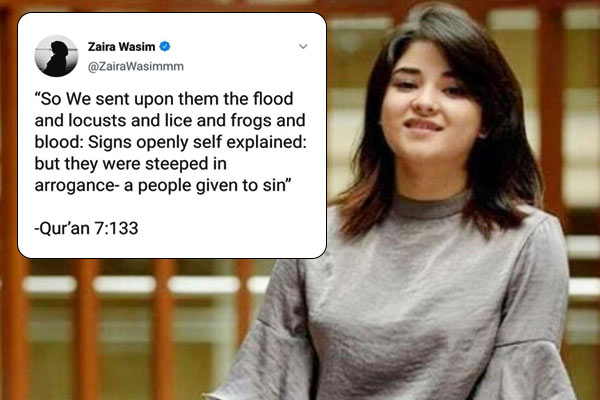Viewport: 600px width, 400px height.
Task: Visit the @ZairaWasimmm handle link
Action: [136, 66]
